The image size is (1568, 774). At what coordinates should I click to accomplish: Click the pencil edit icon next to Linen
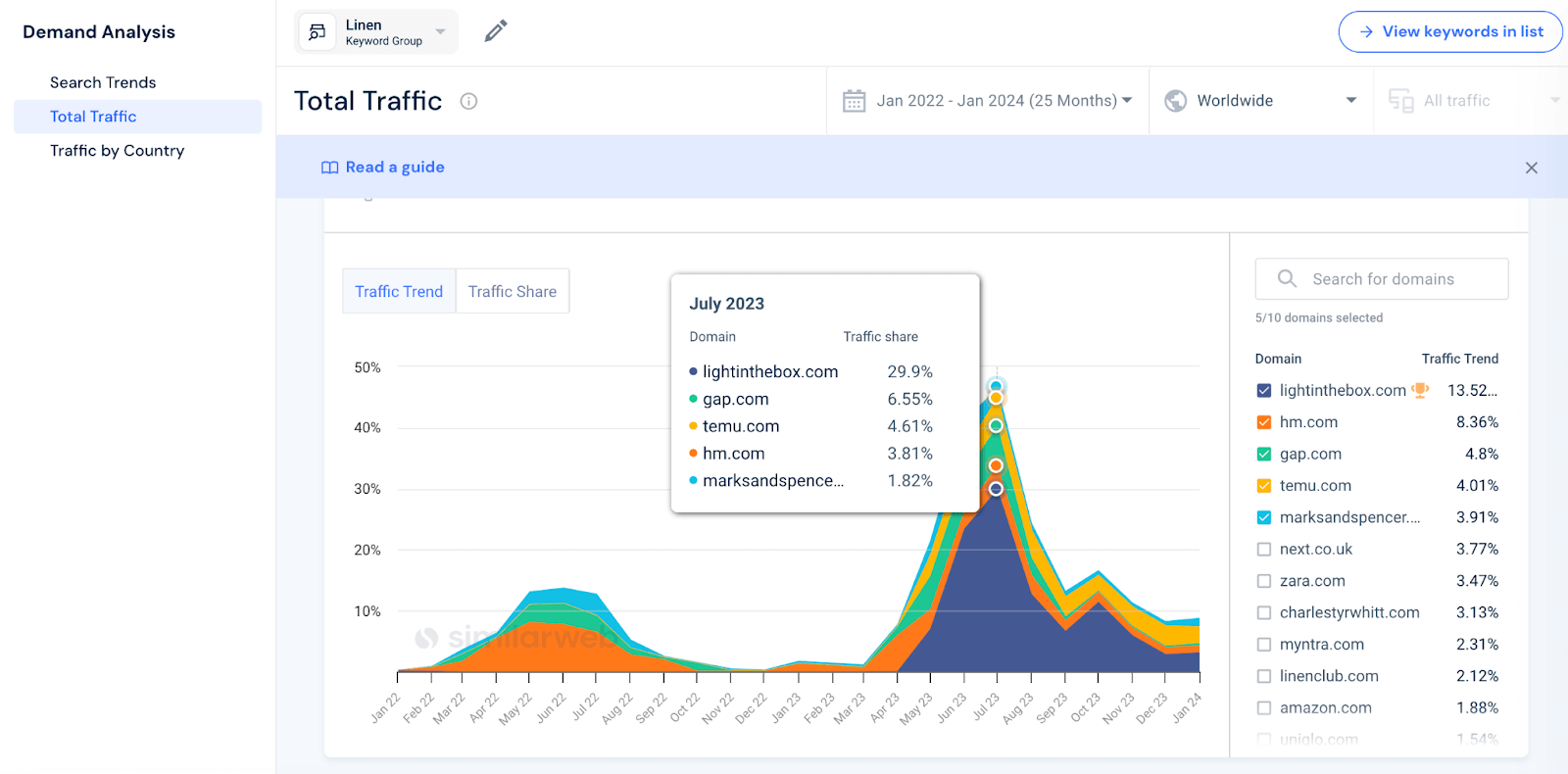point(496,31)
